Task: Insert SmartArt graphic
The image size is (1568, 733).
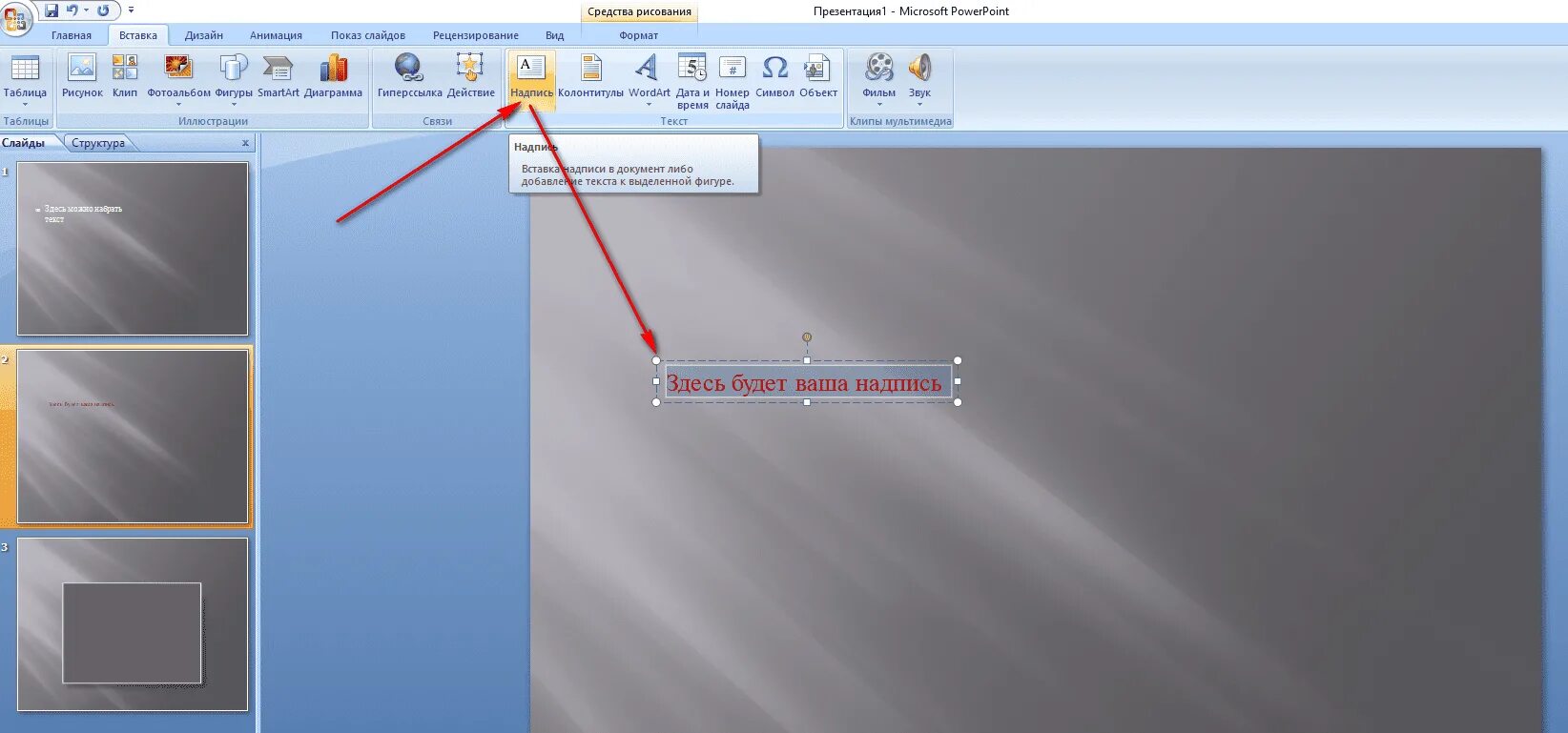Action: [x=278, y=76]
